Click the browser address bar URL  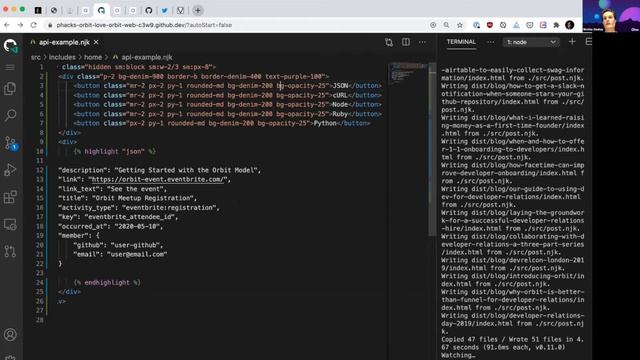point(144,25)
